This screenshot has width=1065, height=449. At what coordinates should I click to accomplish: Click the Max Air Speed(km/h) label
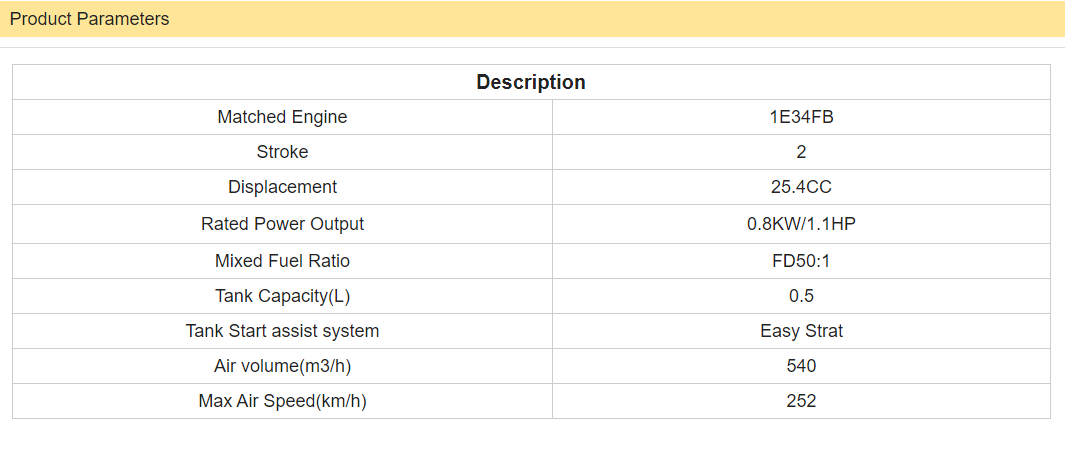tap(282, 401)
